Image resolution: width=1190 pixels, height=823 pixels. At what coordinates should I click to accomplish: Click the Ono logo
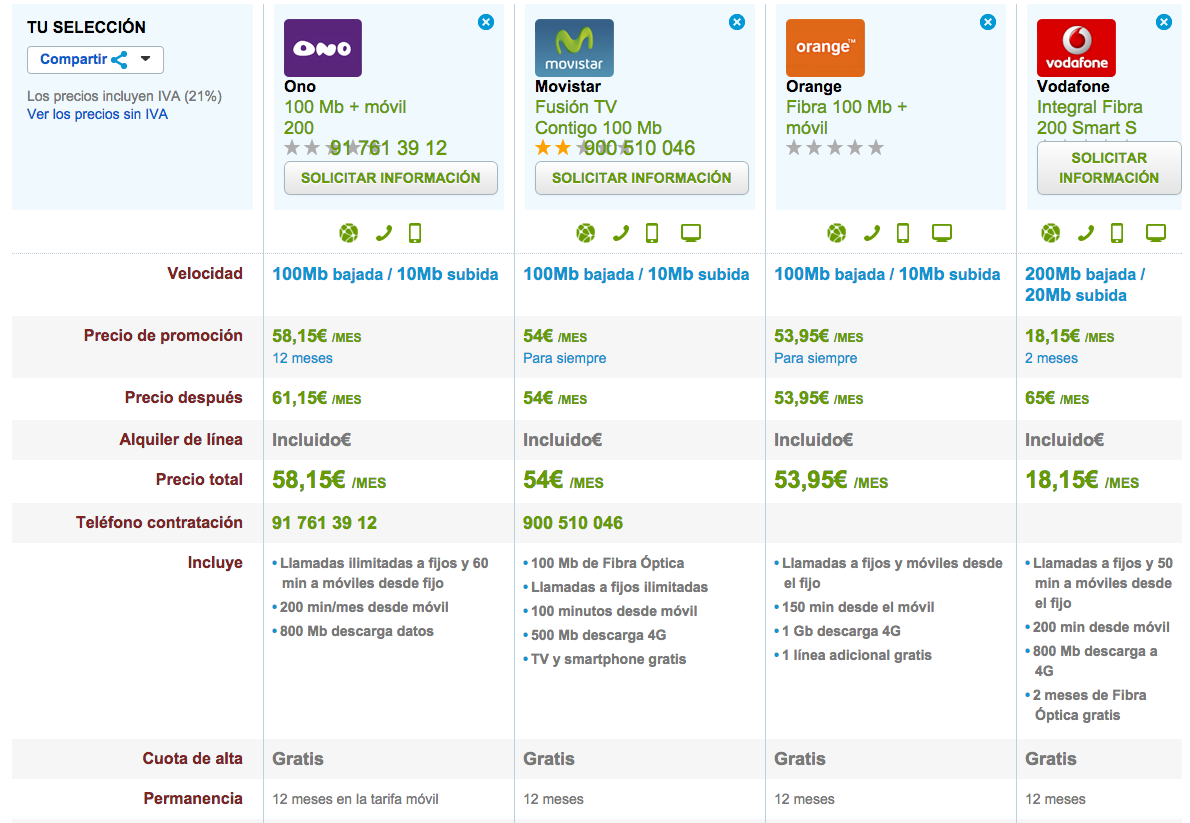tap(323, 48)
